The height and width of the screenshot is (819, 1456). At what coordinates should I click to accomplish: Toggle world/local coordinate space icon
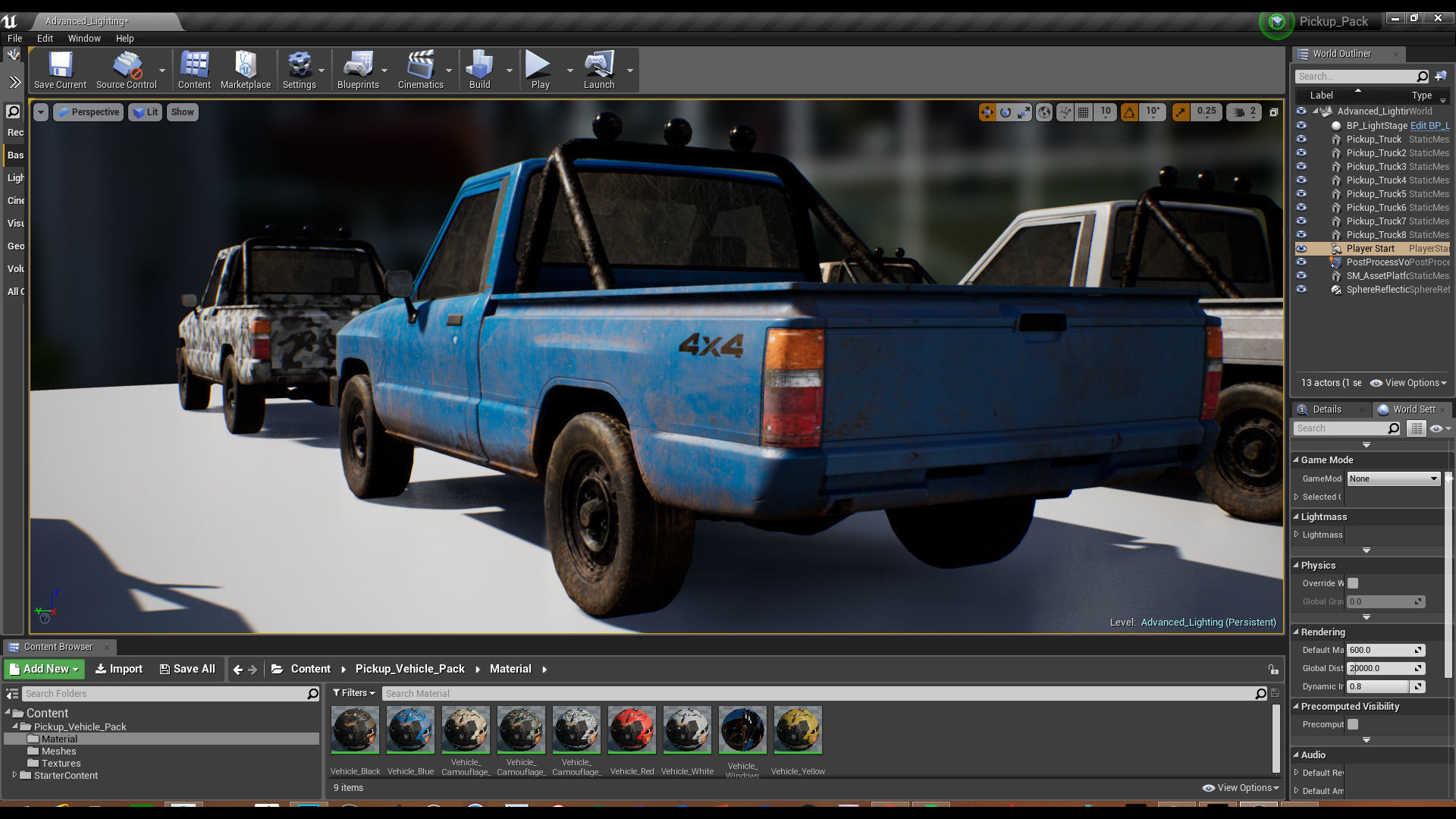[x=1044, y=112]
